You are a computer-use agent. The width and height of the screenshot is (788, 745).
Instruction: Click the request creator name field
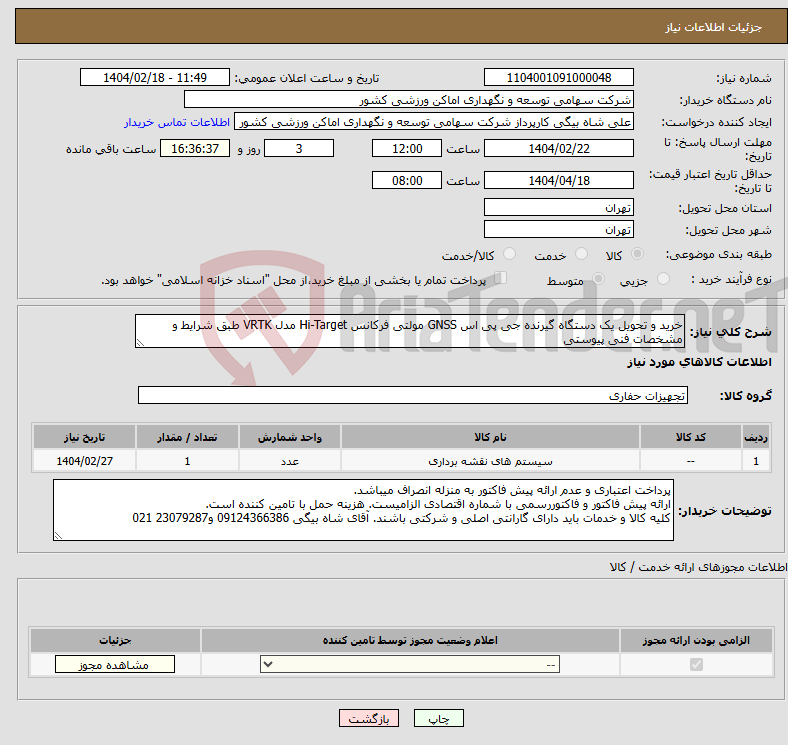point(434,122)
